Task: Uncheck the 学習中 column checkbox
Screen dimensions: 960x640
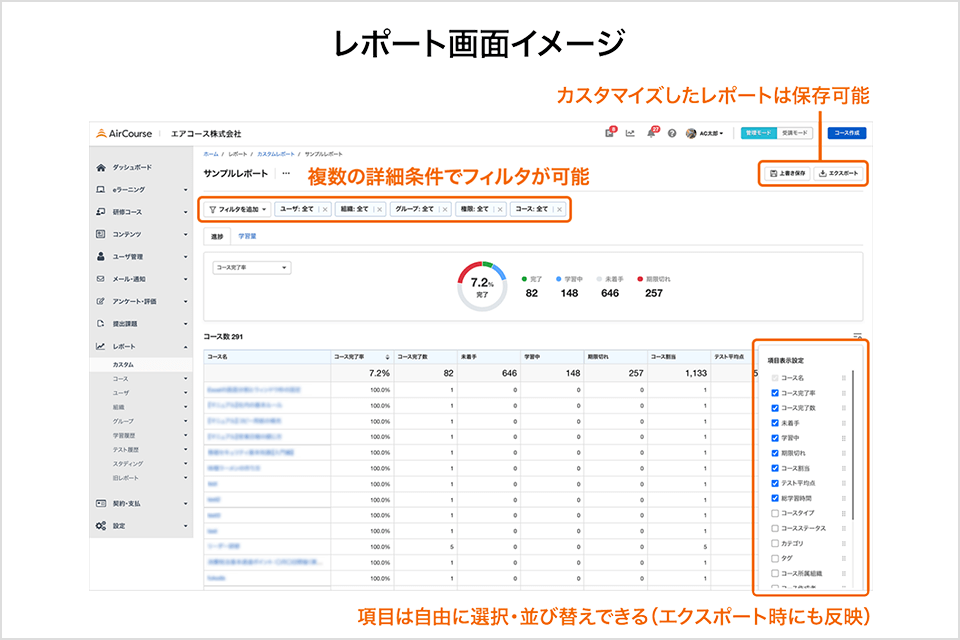Action: click(x=774, y=438)
